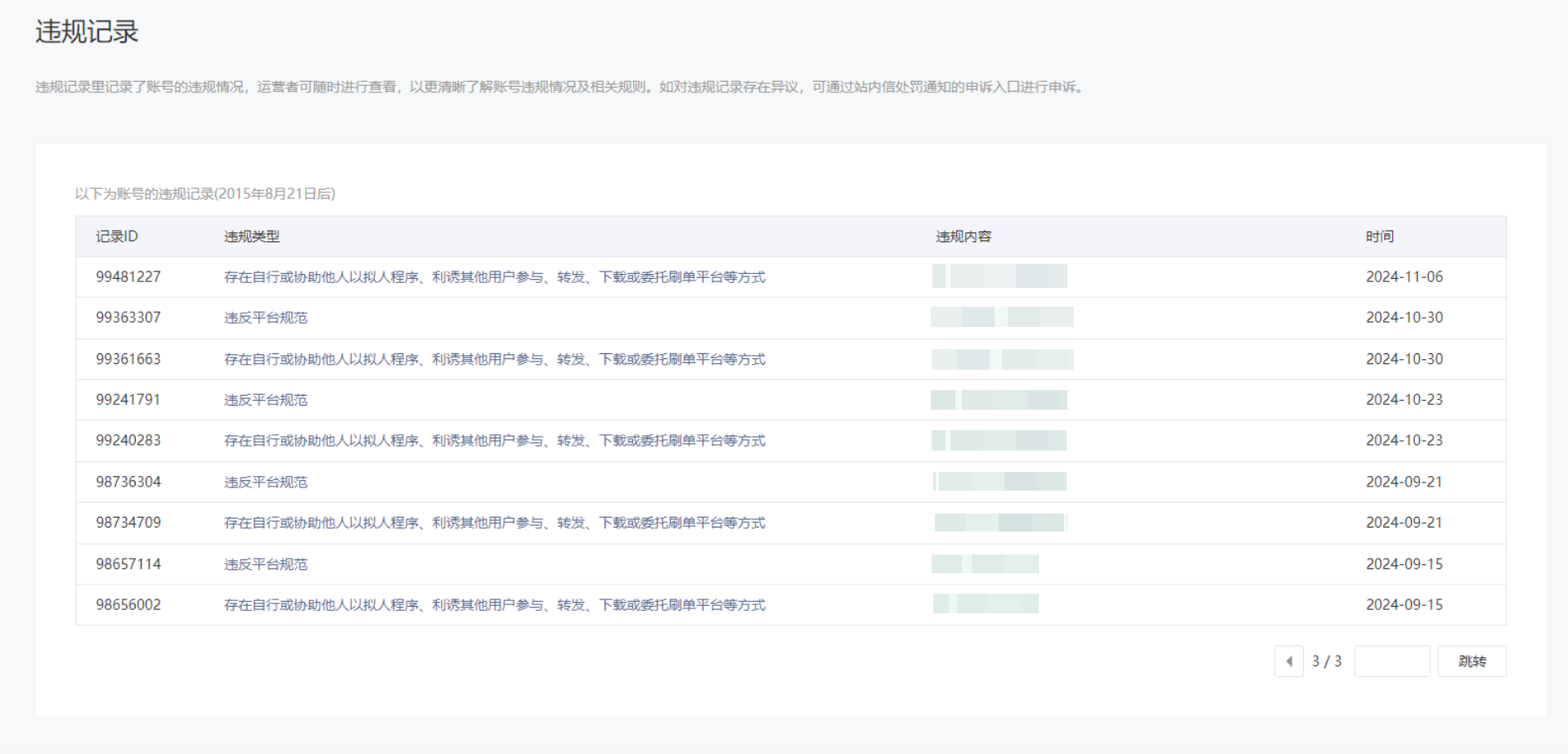1568x754 pixels.
Task: Open violation type link for record 99481227
Action: click(x=494, y=277)
